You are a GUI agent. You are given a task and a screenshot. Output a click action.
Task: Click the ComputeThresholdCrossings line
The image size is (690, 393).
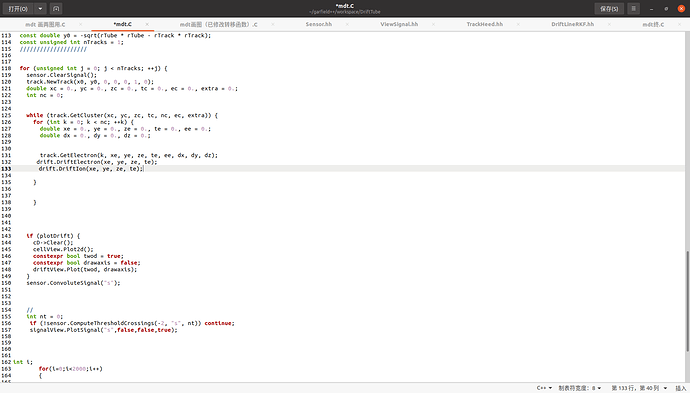pyautogui.click(x=132, y=323)
